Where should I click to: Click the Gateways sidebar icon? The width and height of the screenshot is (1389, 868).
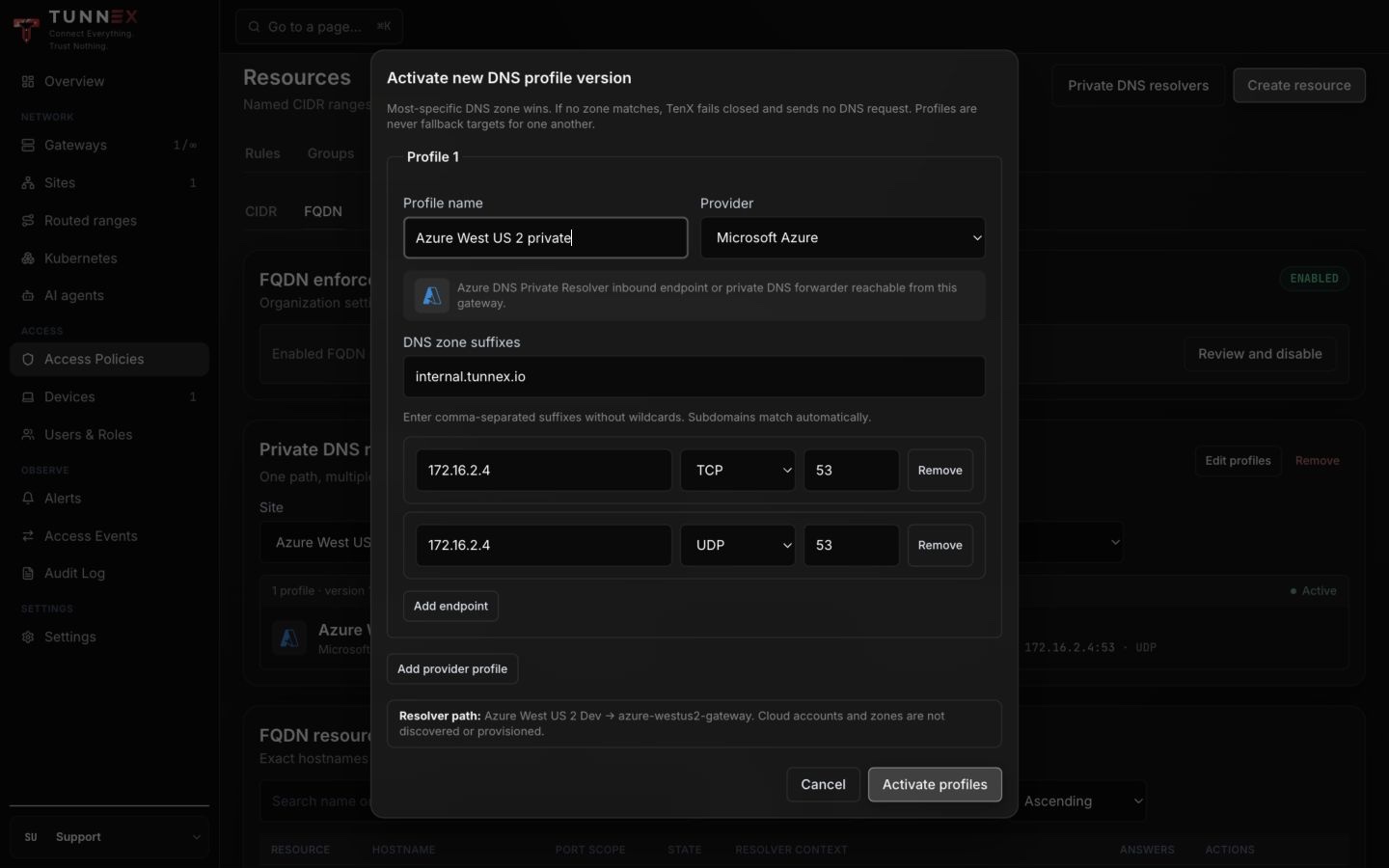(x=28, y=146)
